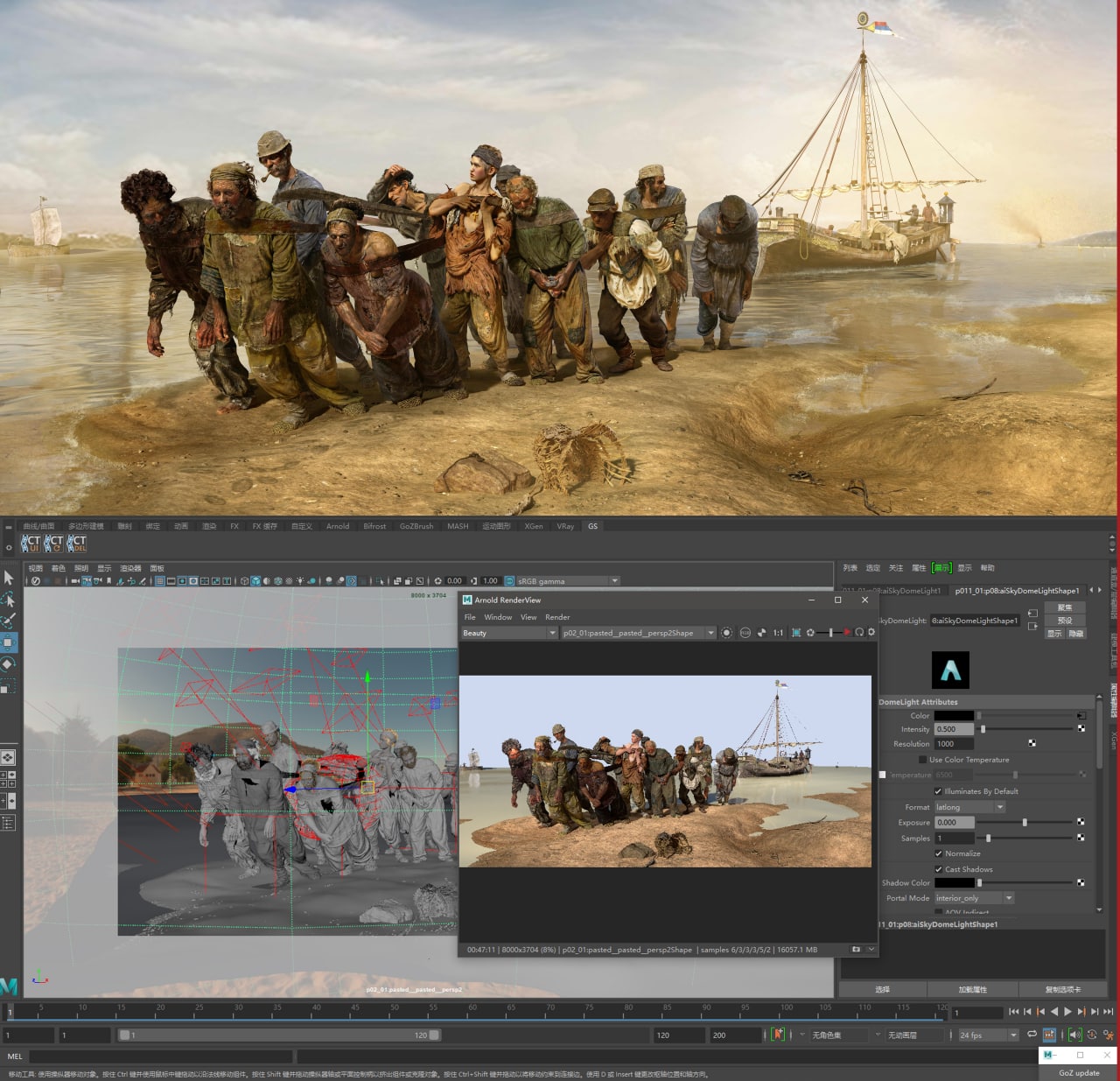Screen dimensions: 1120x1081
Task: Click the first CT UI shelf icon
Action: (x=31, y=544)
